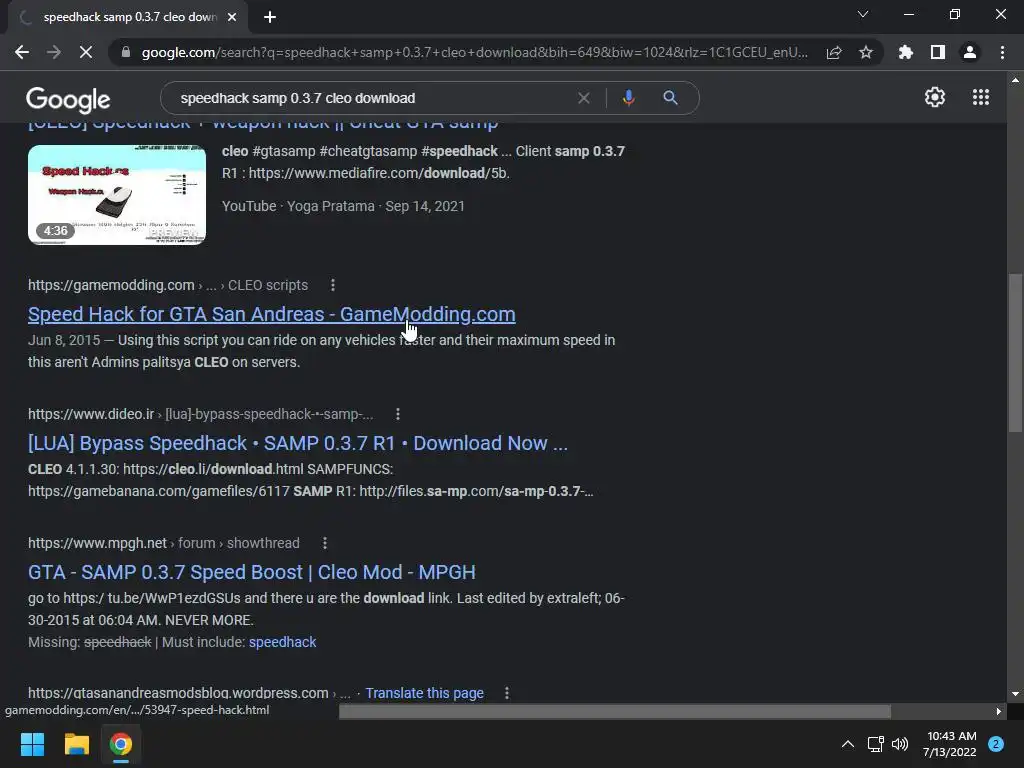Click the mpgh.net forum URL text

coord(164,543)
